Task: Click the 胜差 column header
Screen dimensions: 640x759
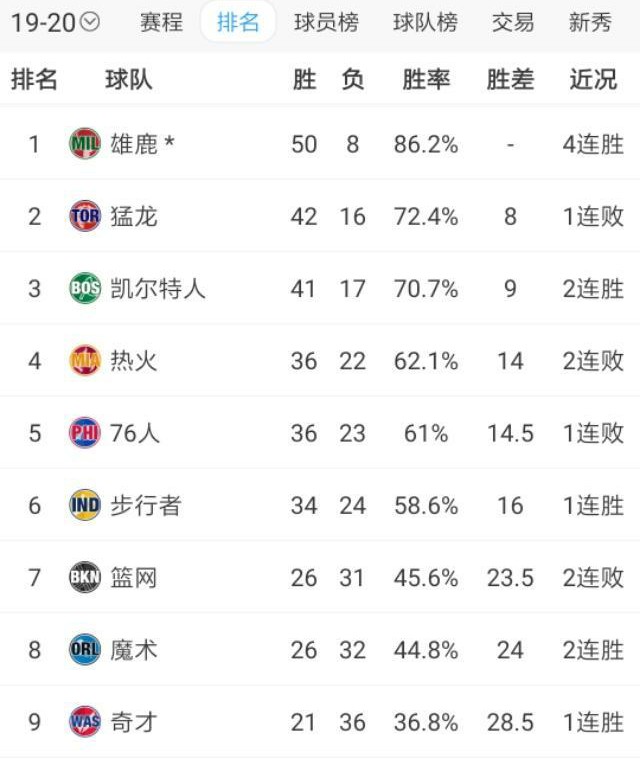Action: point(510,80)
